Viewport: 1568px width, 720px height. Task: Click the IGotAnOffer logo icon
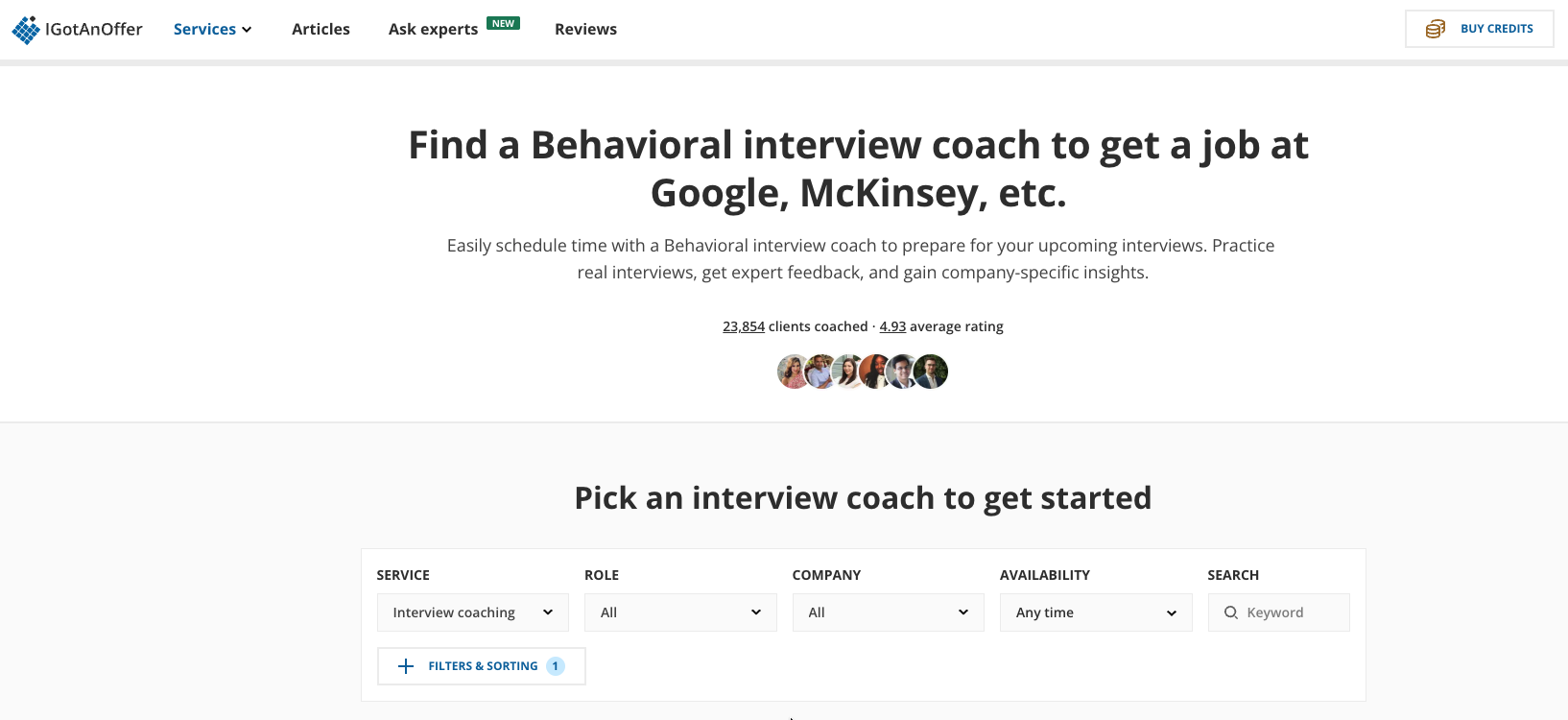pos(26,30)
